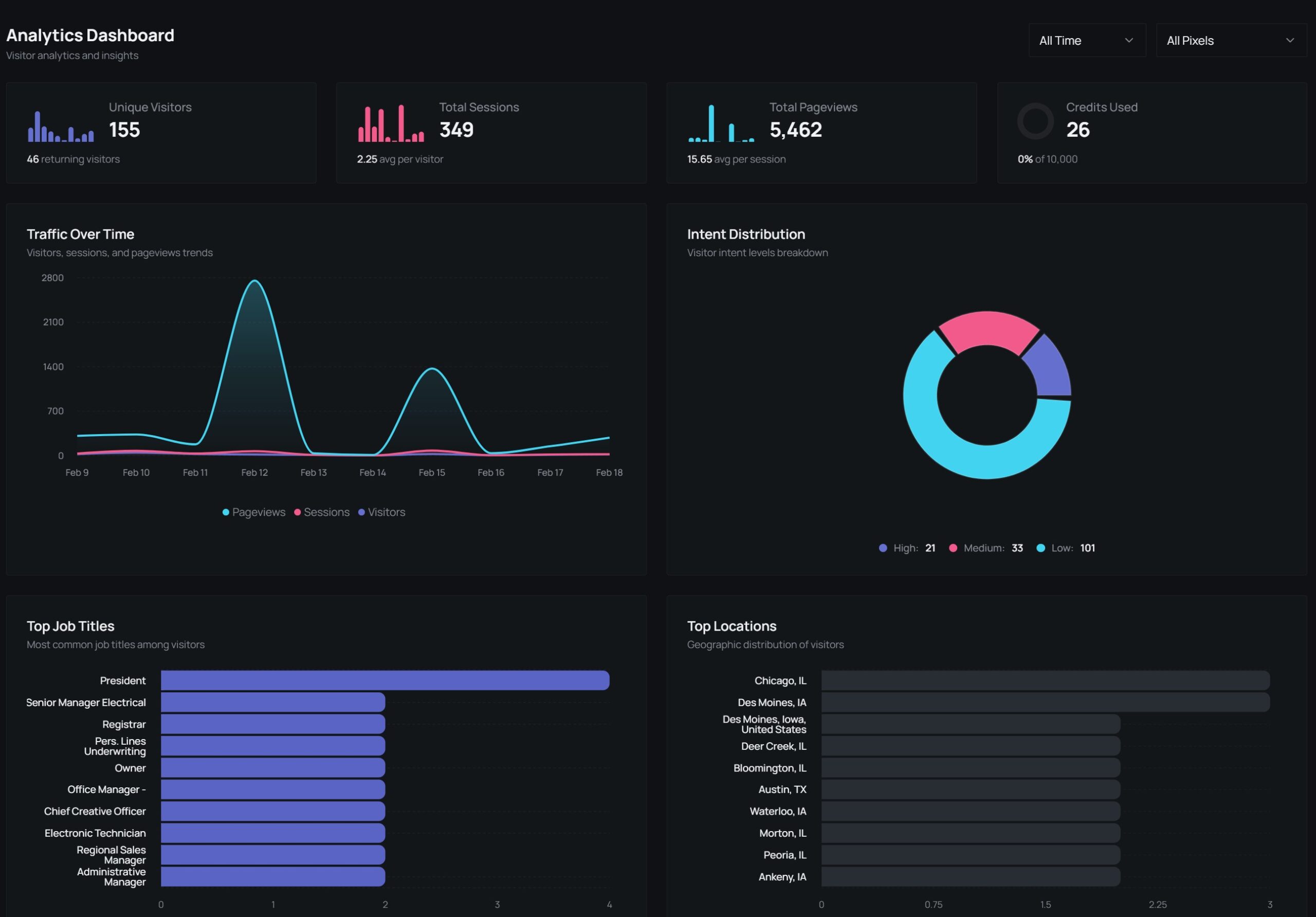1316x917 pixels.
Task: Expand the All Time filter chevron
Action: coord(1128,40)
